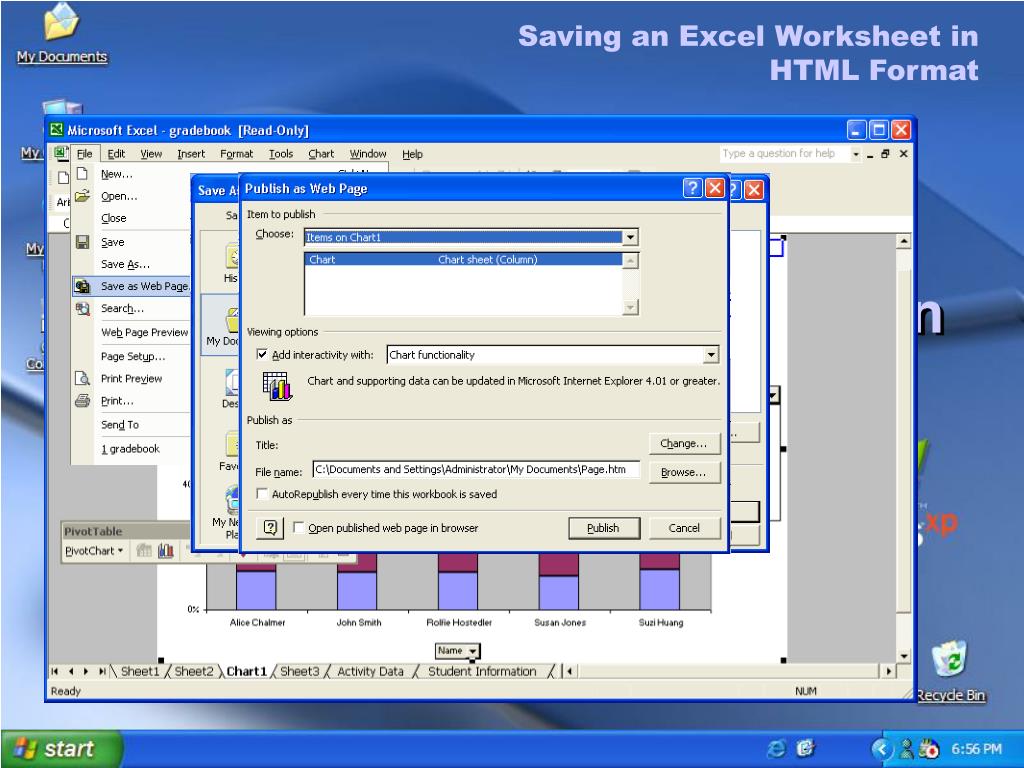
Task: Open the Window menu
Action: pyautogui.click(x=368, y=154)
